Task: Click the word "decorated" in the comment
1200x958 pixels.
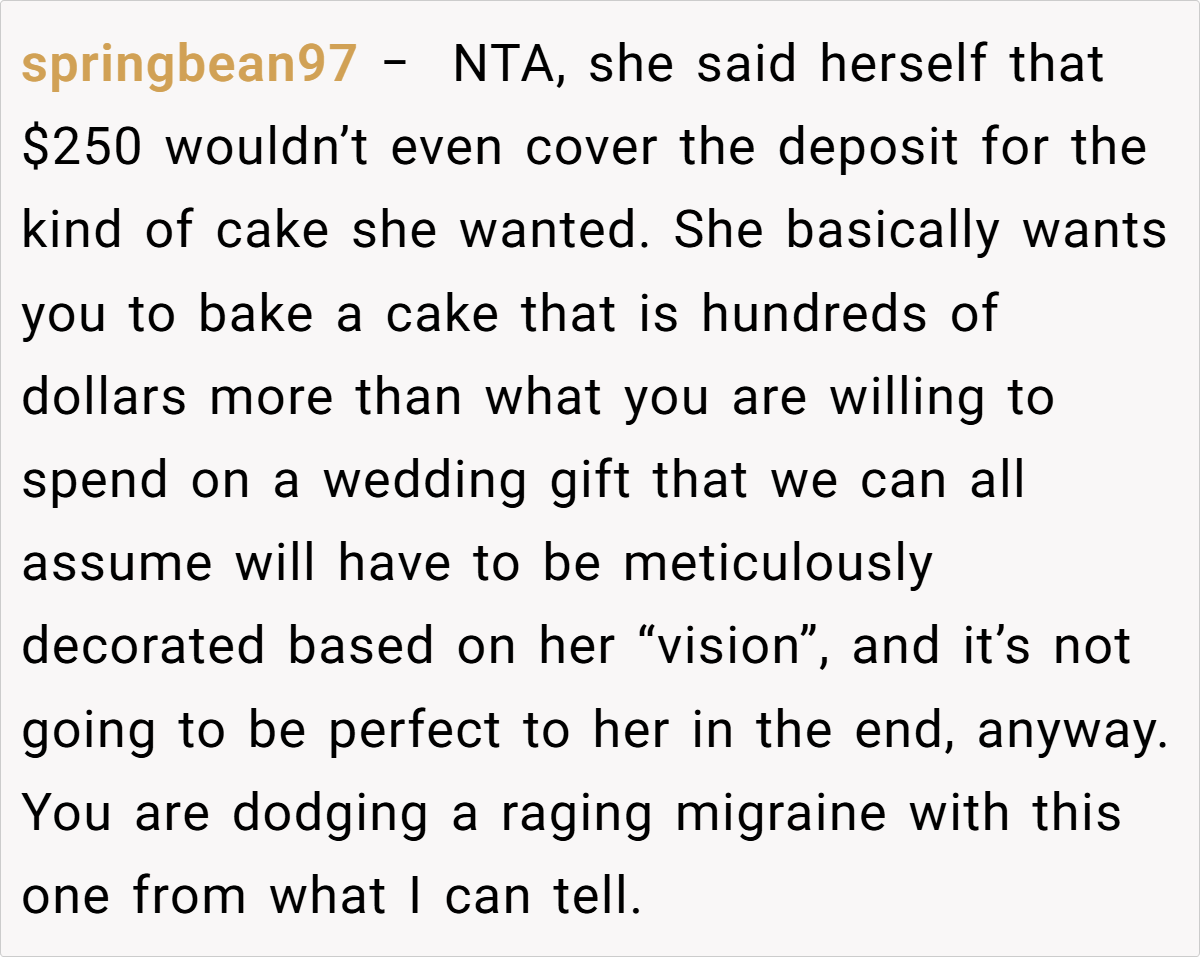Action: (144, 647)
